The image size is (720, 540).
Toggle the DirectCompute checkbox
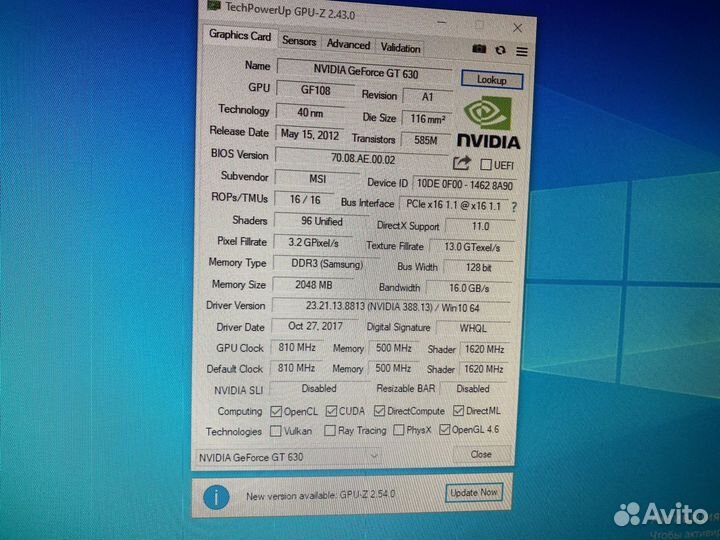click(x=379, y=411)
